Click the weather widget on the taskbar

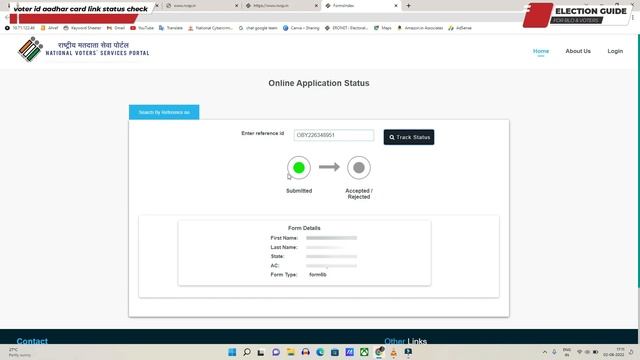tap(20, 352)
